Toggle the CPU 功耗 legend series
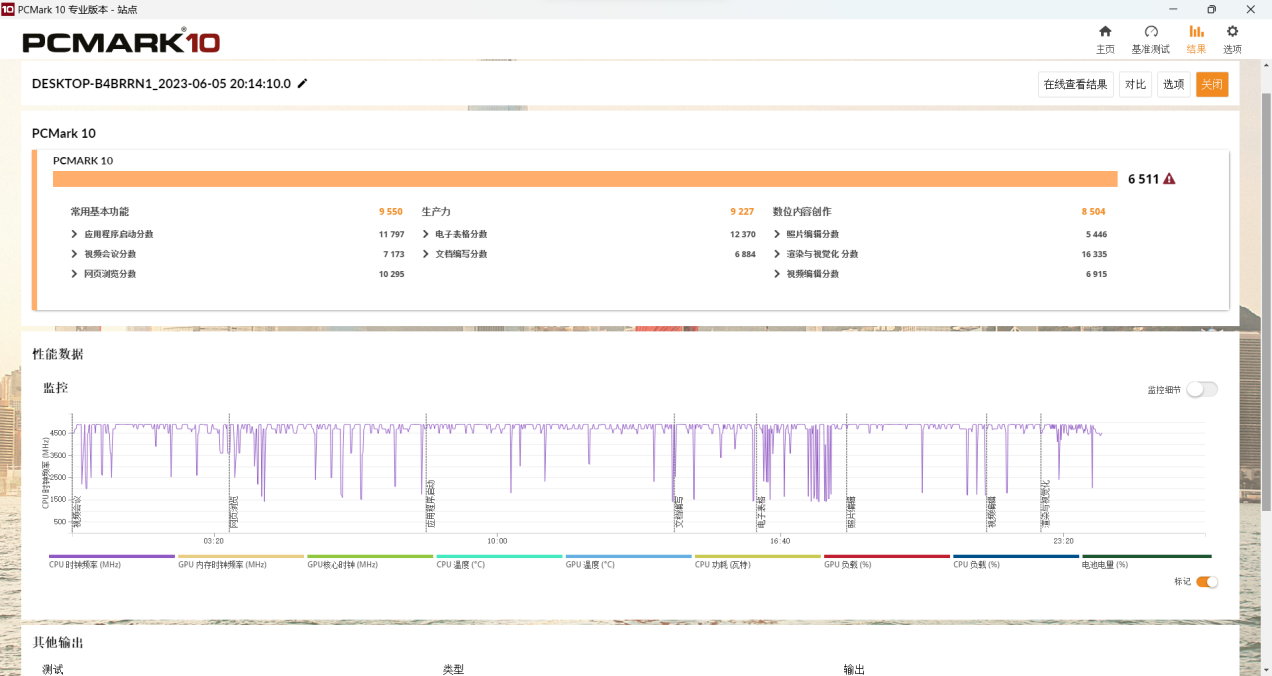Image resolution: width=1272 pixels, height=676 pixels. (757, 561)
